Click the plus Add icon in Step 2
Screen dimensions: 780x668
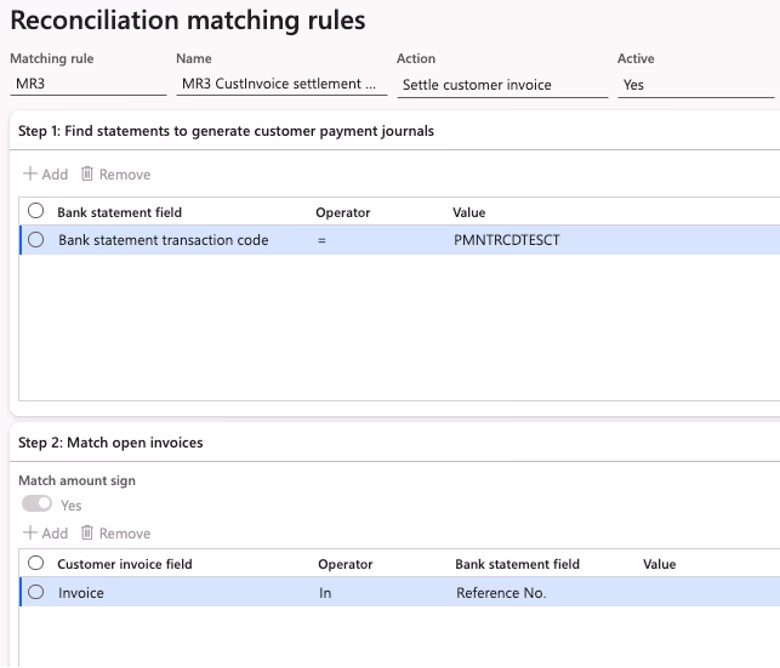pos(30,533)
